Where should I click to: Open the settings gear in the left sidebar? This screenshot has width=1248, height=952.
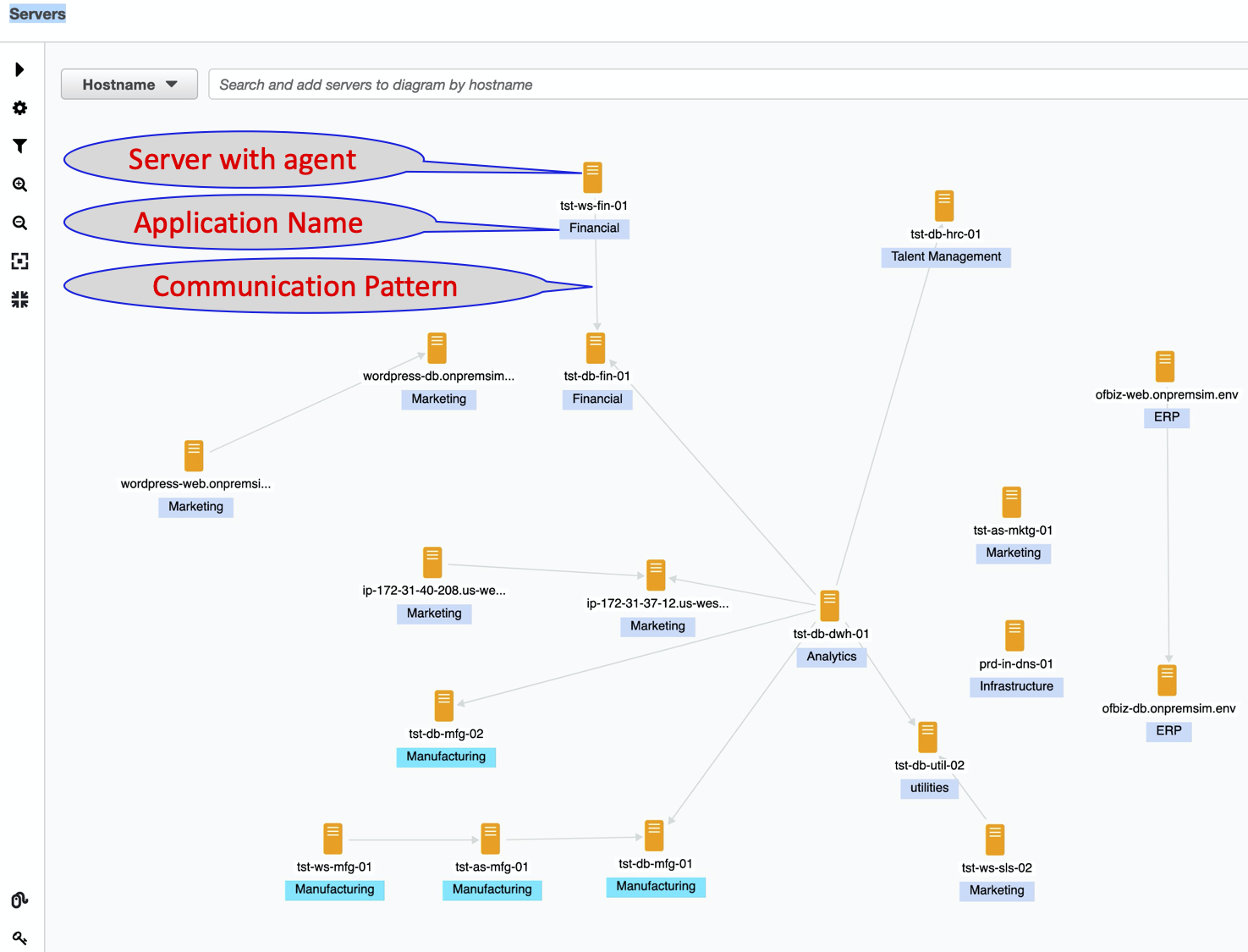click(19, 107)
